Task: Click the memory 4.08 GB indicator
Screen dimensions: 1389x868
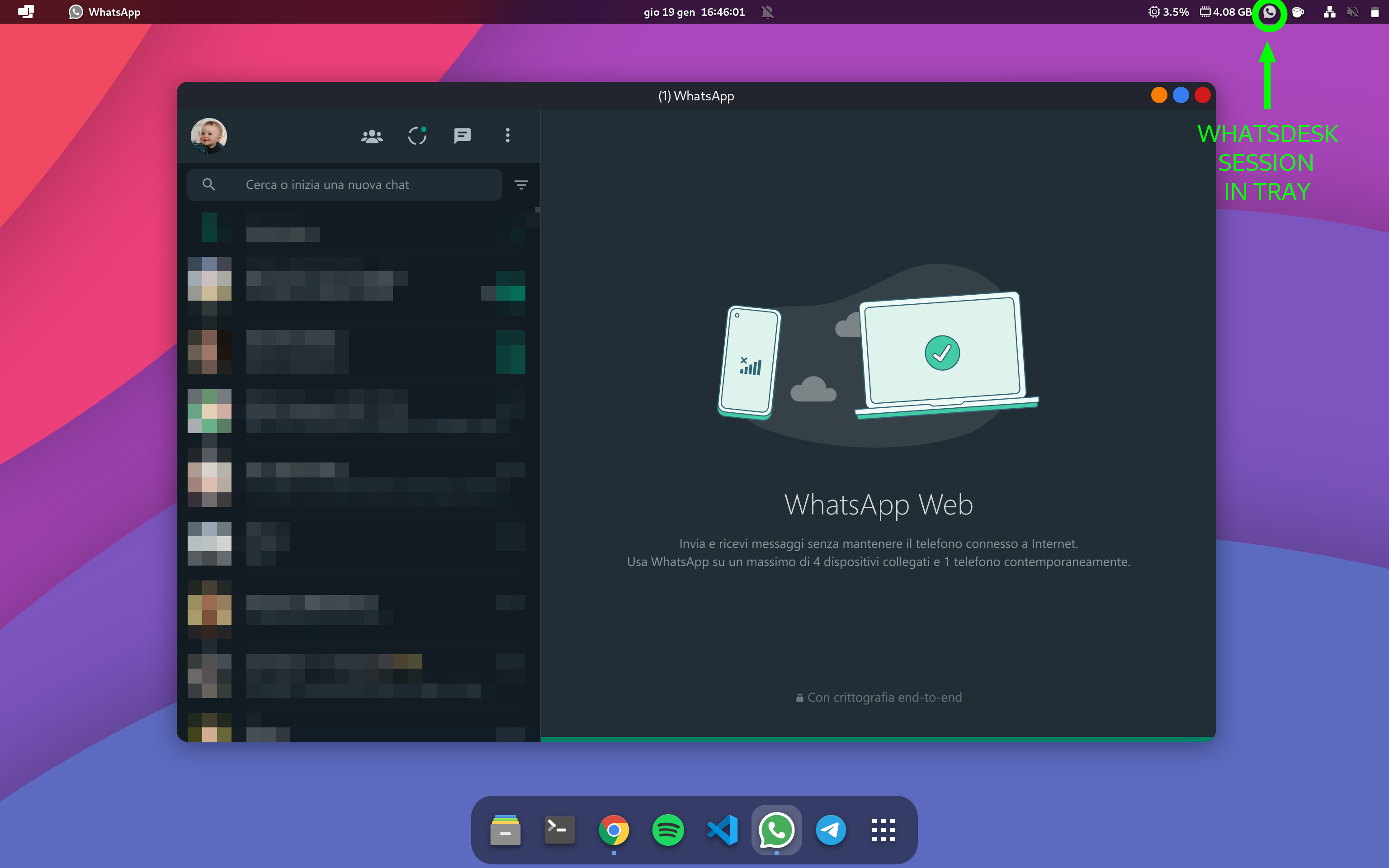Action: [1225, 12]
